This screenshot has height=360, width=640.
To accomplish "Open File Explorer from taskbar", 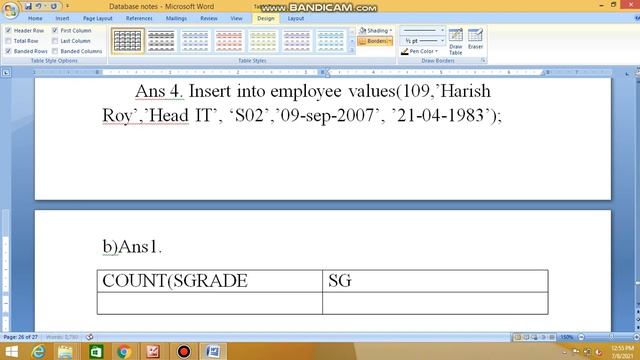I will (x=65, y=351).
